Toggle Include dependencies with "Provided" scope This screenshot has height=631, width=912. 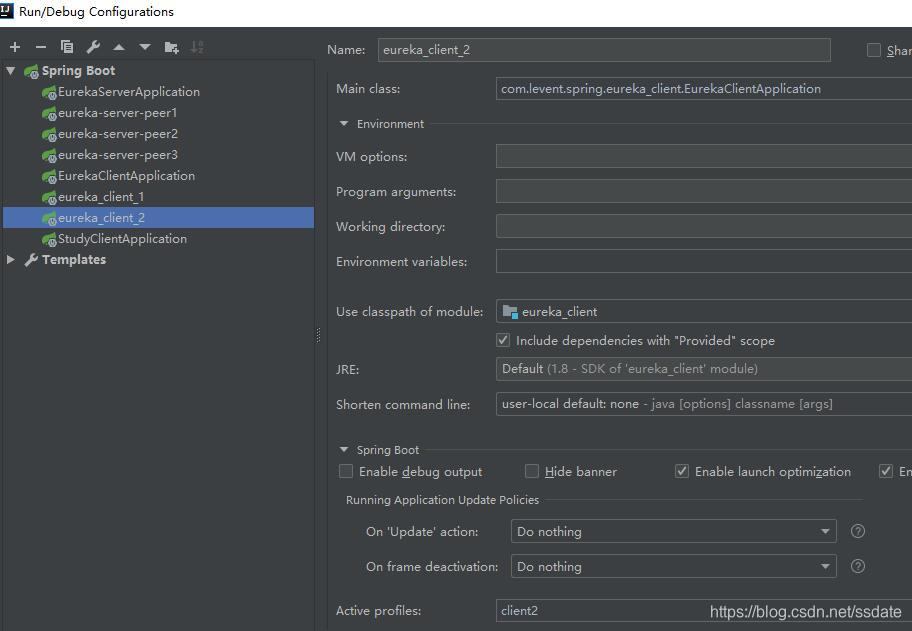[503, 340]
